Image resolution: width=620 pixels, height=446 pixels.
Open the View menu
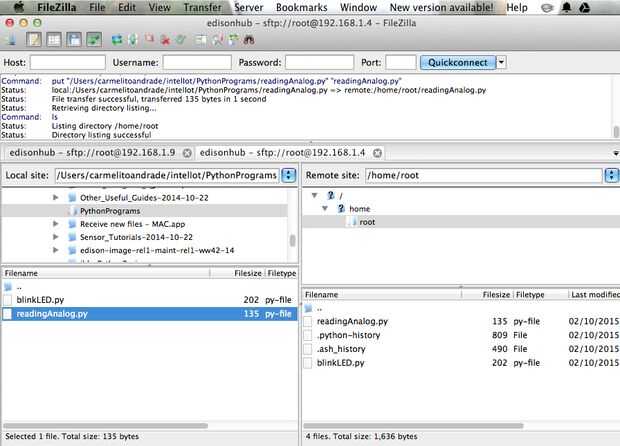click(x=159, y=7)
